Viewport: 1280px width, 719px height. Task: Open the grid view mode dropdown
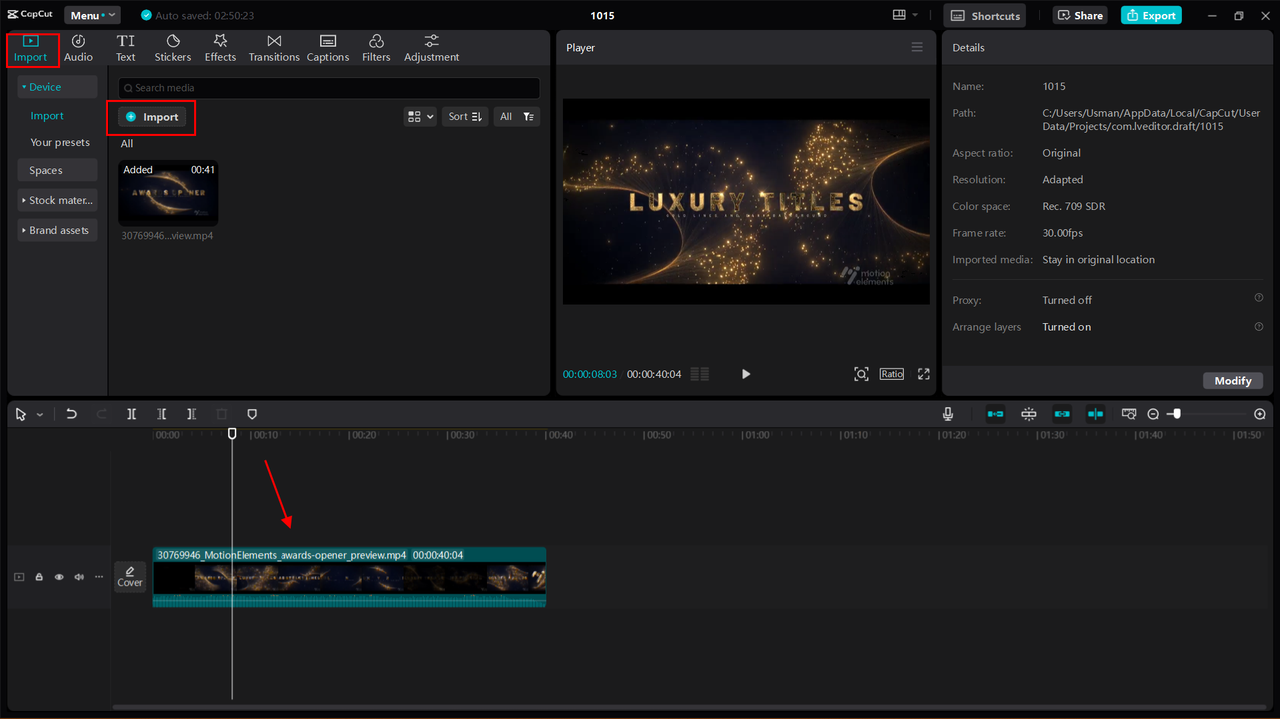tap(420, 116)
